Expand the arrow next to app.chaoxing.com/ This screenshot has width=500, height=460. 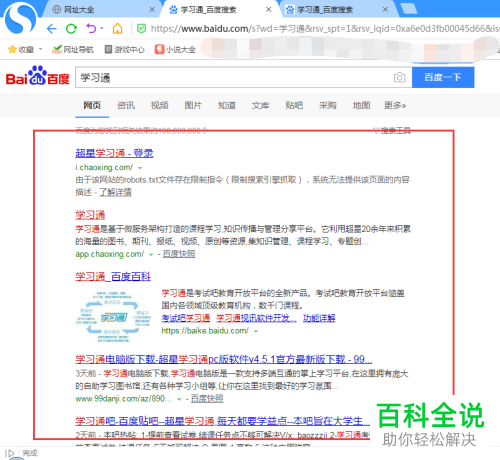(x=151, y=255)
